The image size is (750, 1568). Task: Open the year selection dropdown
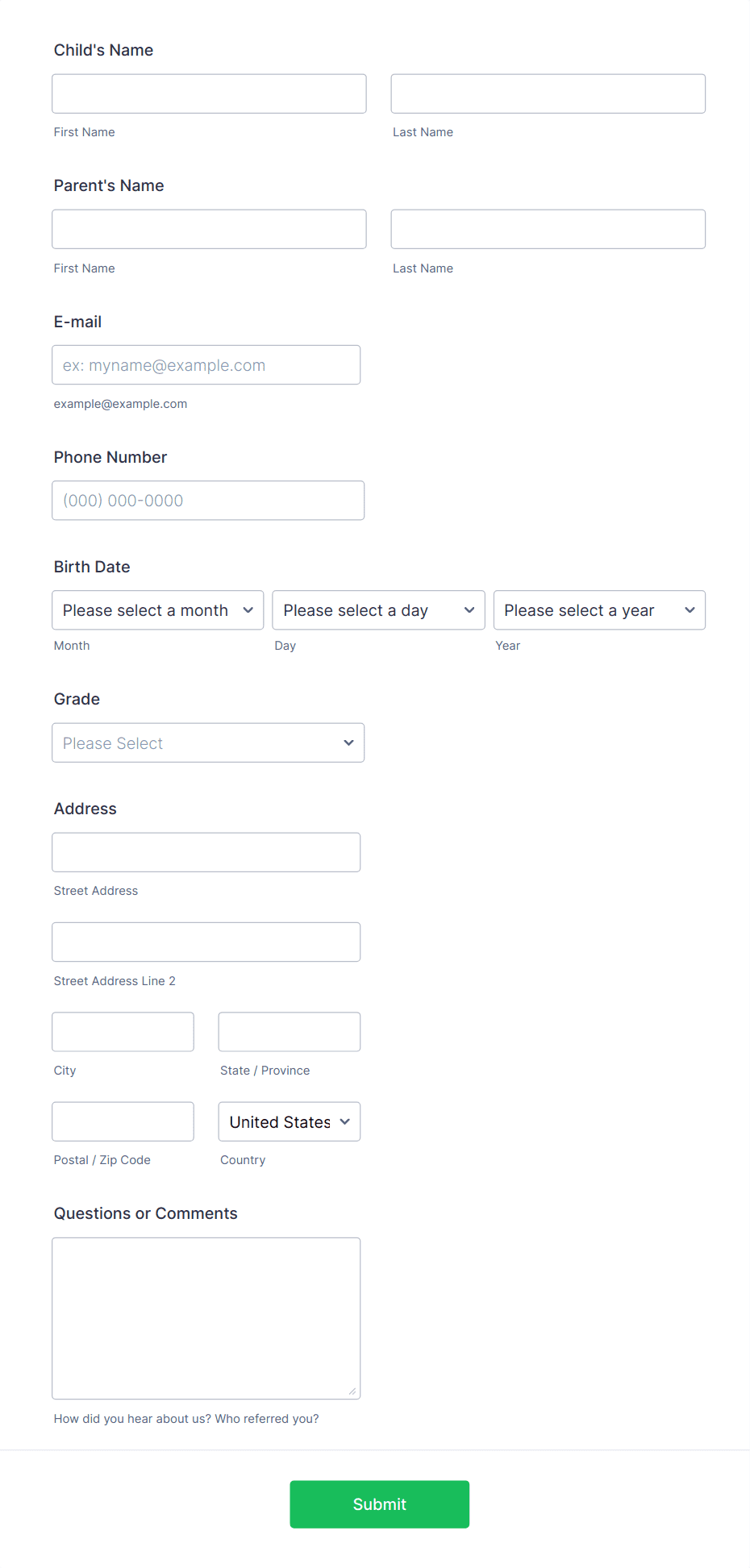pos(598,610)
